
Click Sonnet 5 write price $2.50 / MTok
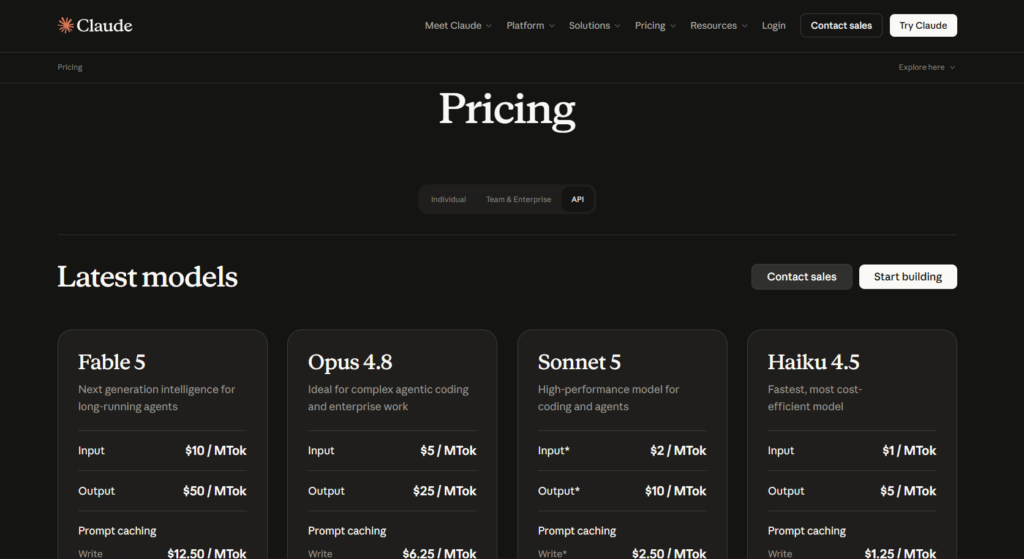tap(669, 553)
